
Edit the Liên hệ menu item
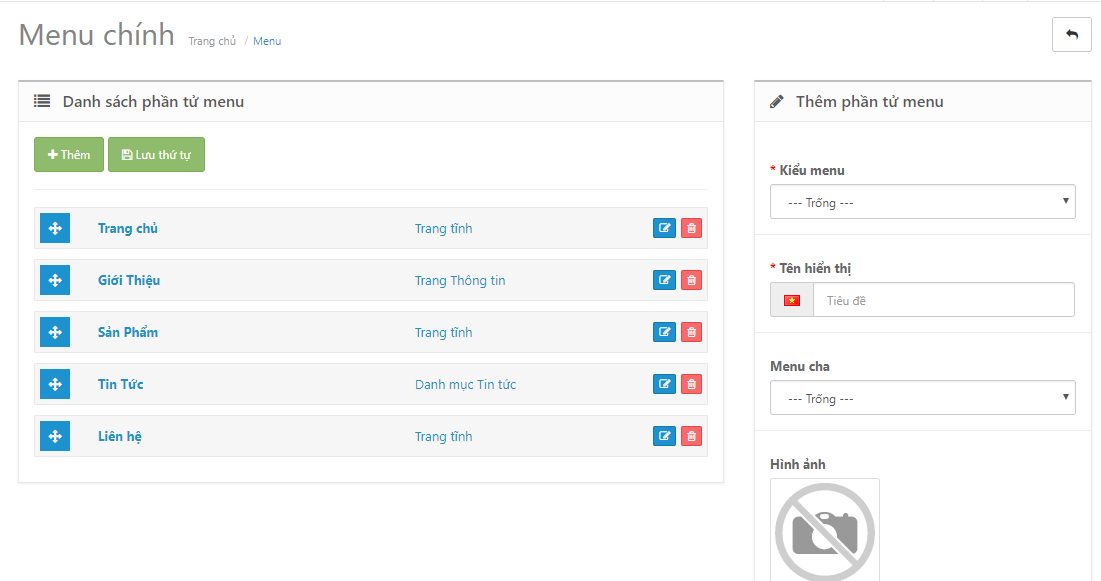coord(664,436)
